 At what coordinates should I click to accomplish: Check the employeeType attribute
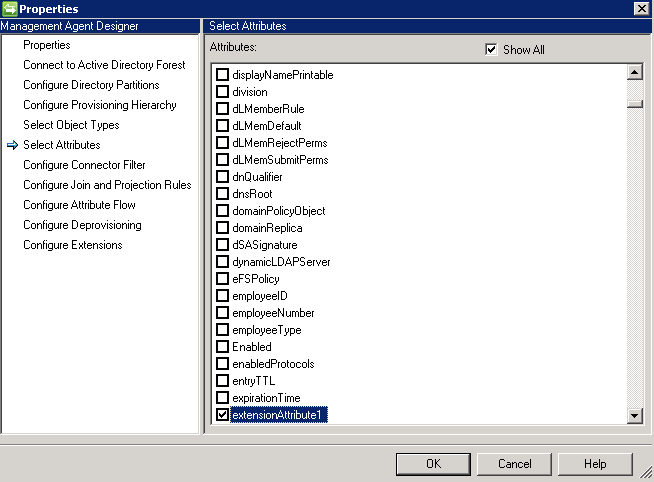point(222,330)
